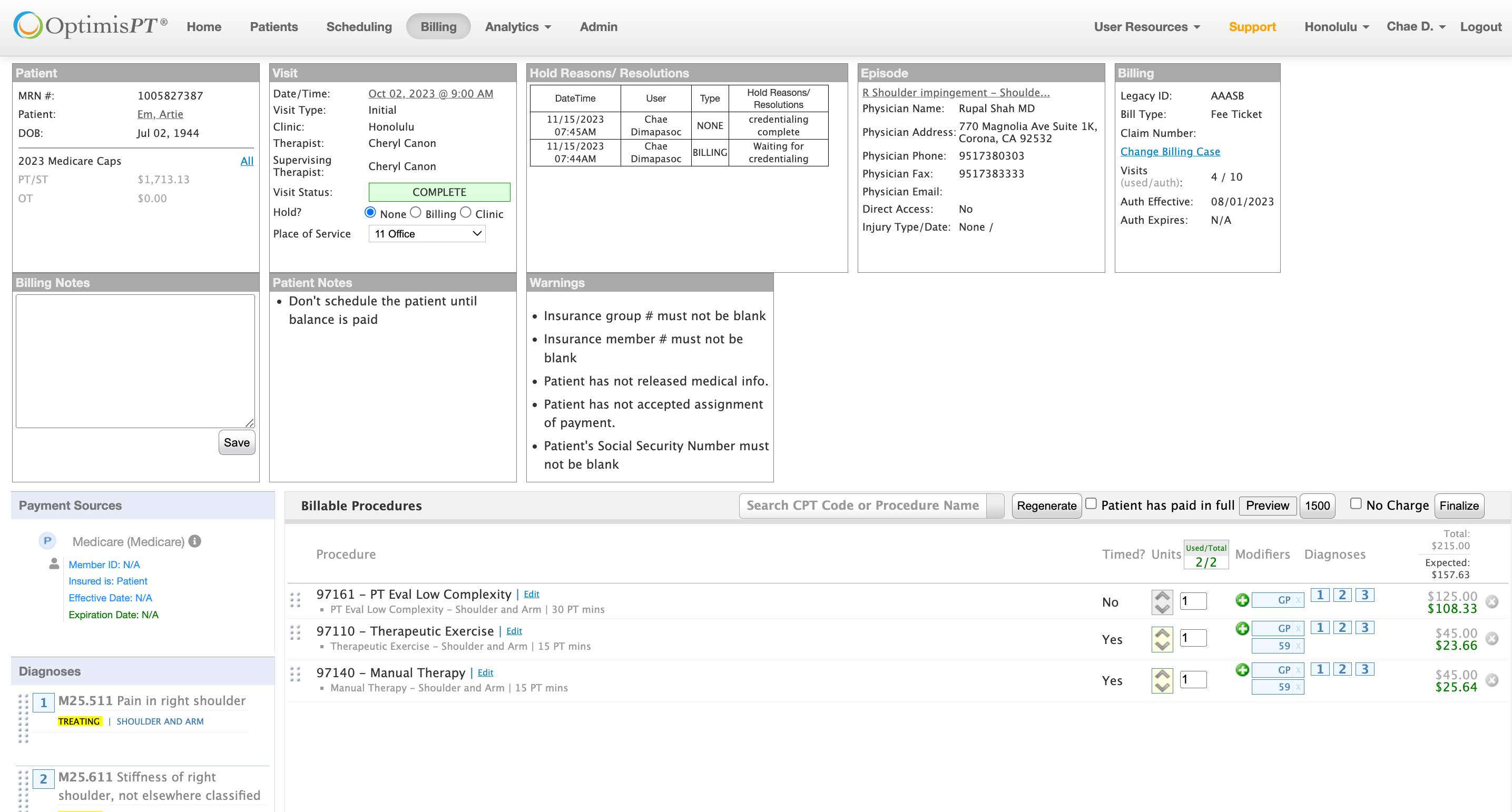Click the Medicare info icon
The height and width of the screenshot is (812, 1512).
(x=195, y=541)
